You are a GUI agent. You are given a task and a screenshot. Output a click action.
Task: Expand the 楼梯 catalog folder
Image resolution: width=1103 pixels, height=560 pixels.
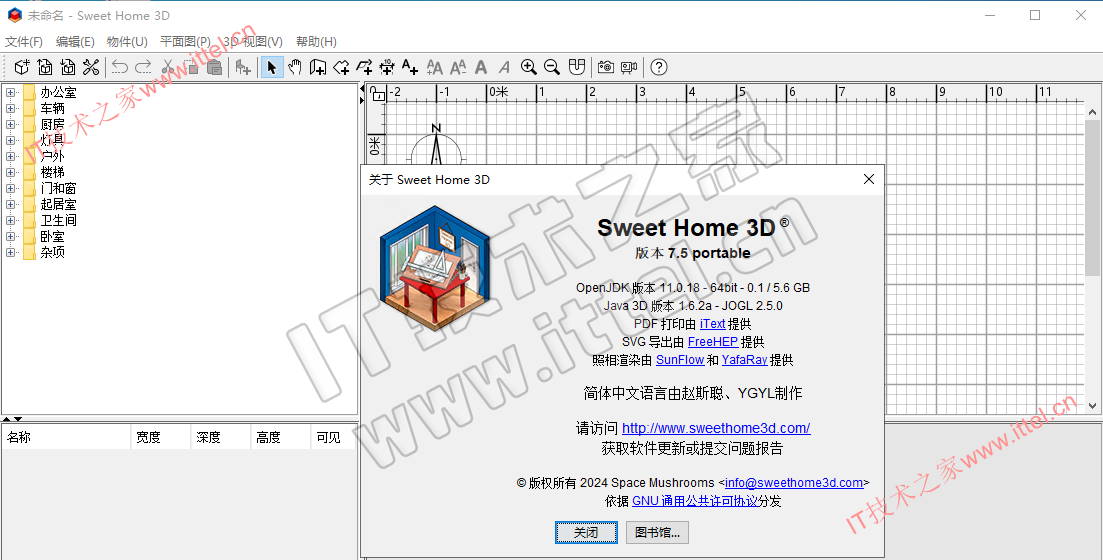[x=11, y=172]
